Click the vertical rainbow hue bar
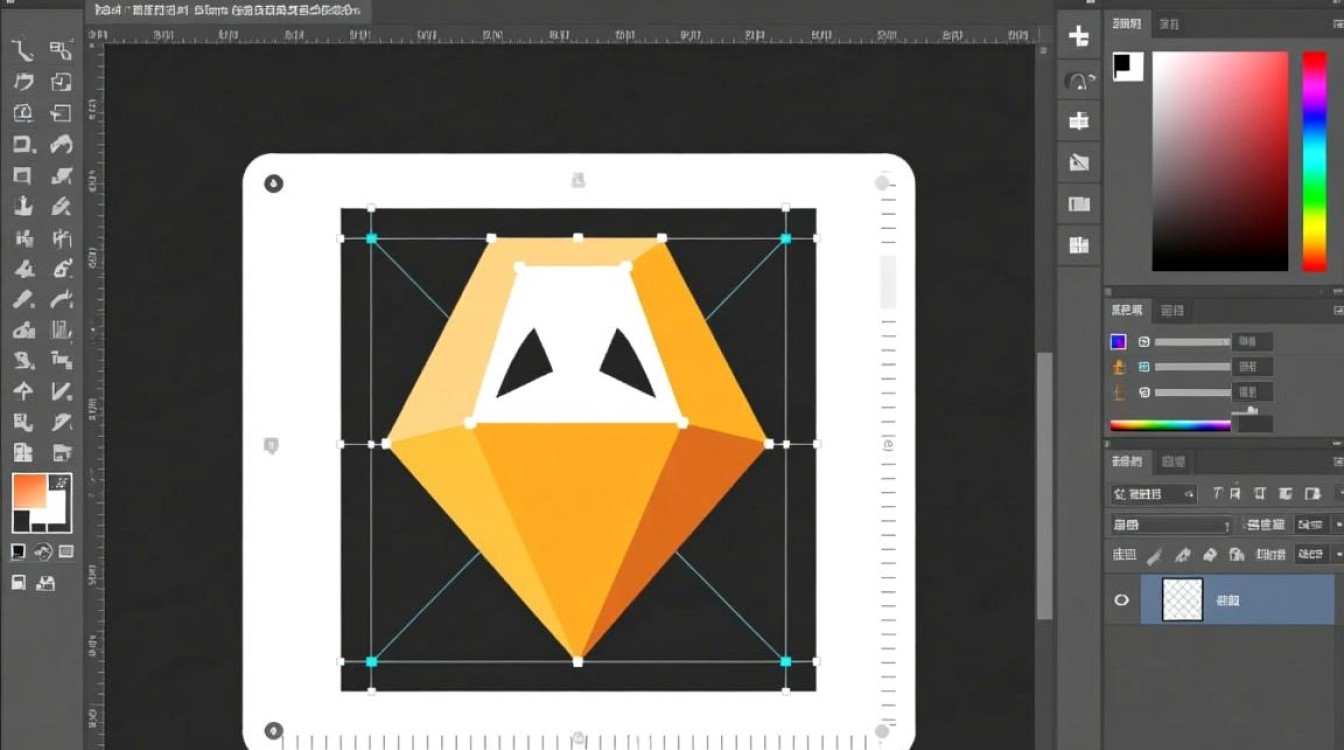 [1314, 161]
